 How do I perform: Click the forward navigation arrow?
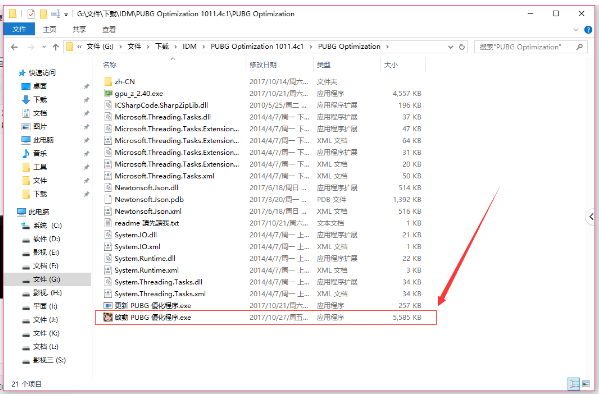pyautogui.click(x=31, y=47)
